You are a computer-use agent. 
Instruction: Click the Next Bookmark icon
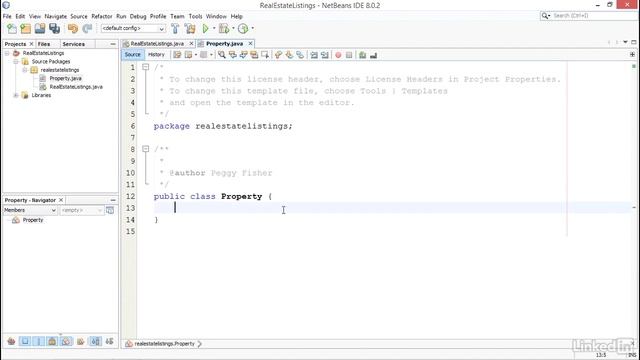pos(289,55)
